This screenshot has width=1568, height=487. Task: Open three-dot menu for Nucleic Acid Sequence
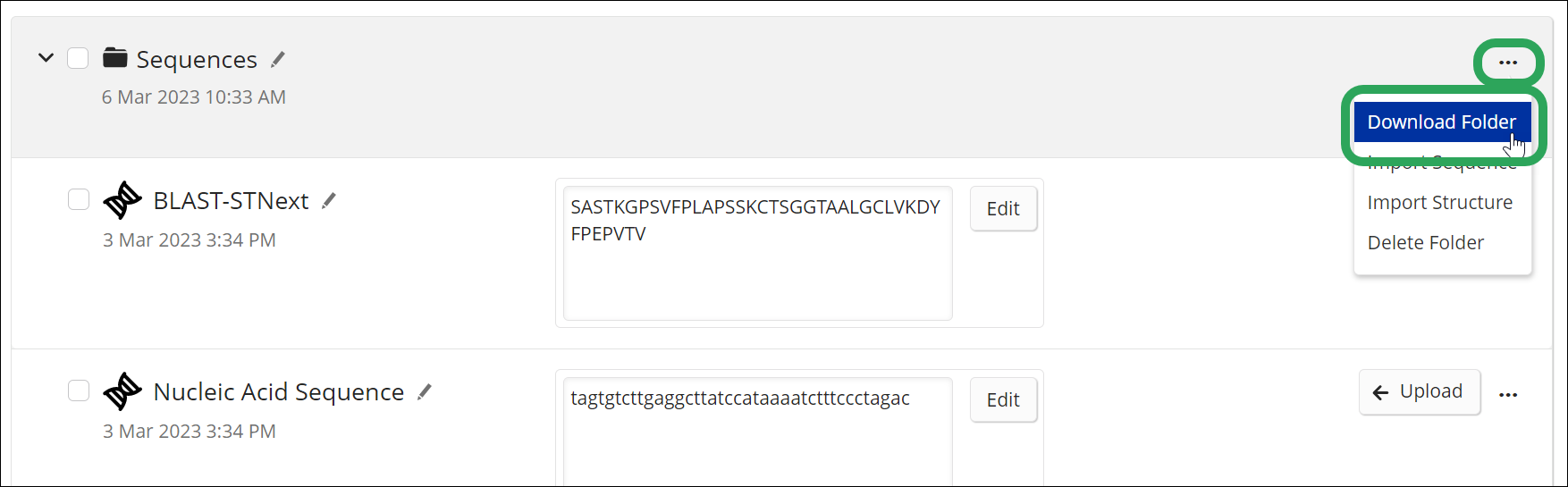click(x=1508, y=394)
